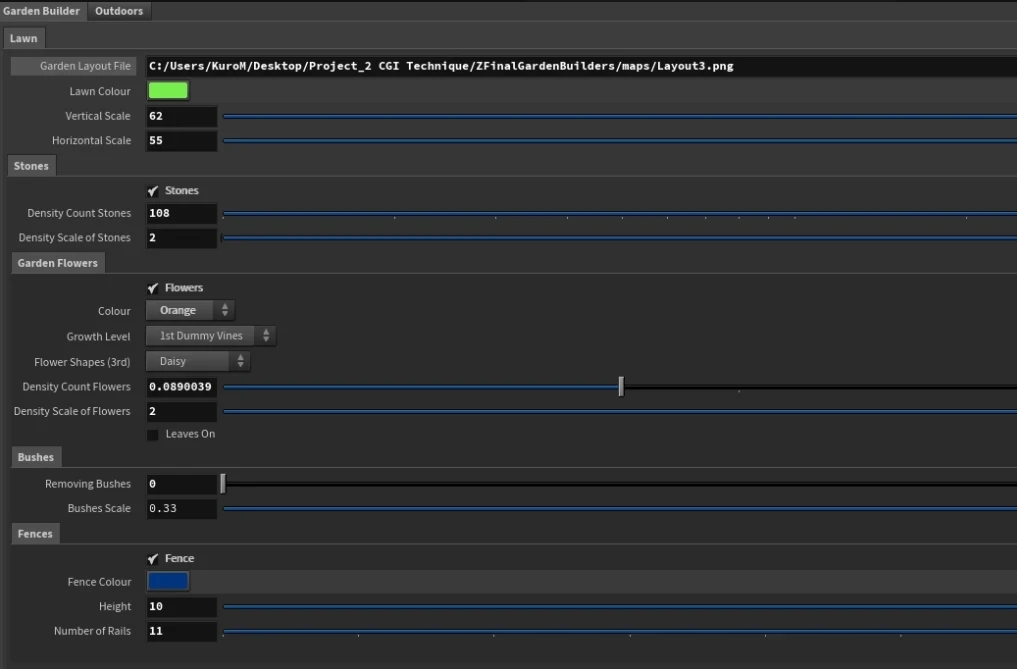Click the Garden Layout File label button
1017x669 pixels.
click(x=74, y=66)
